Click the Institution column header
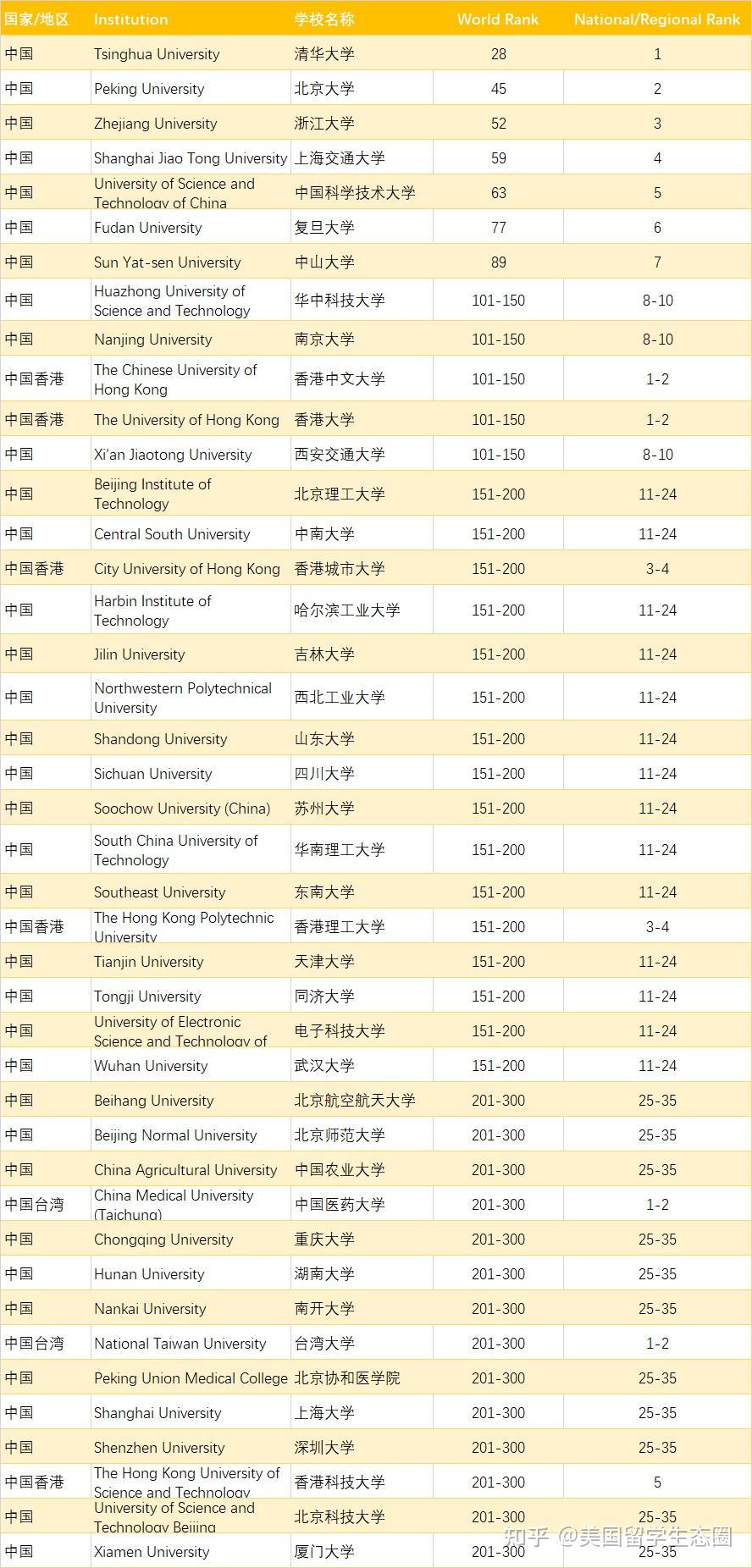This screenshot has height=1568, width=752. pyautogui.click(x=191, y=19)
